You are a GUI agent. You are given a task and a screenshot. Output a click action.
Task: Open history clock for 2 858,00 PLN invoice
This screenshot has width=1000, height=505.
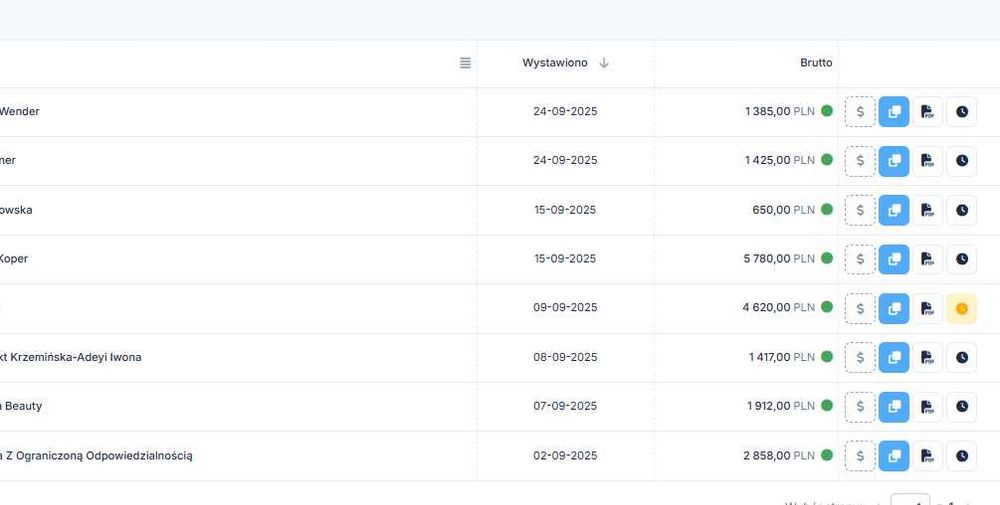(x=961, y=455)
